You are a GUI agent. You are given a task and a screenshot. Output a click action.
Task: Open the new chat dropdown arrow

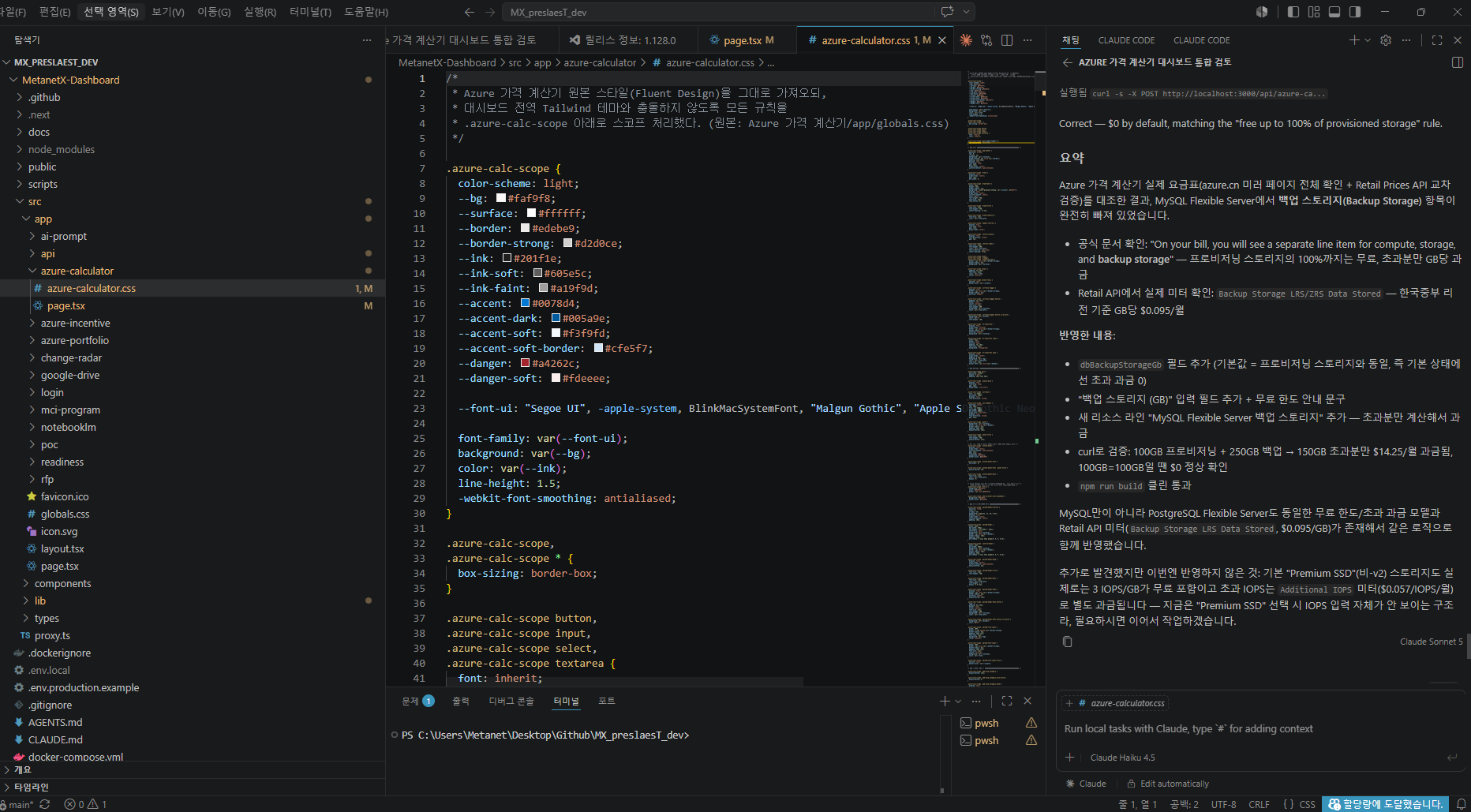tap(1368, 40)
